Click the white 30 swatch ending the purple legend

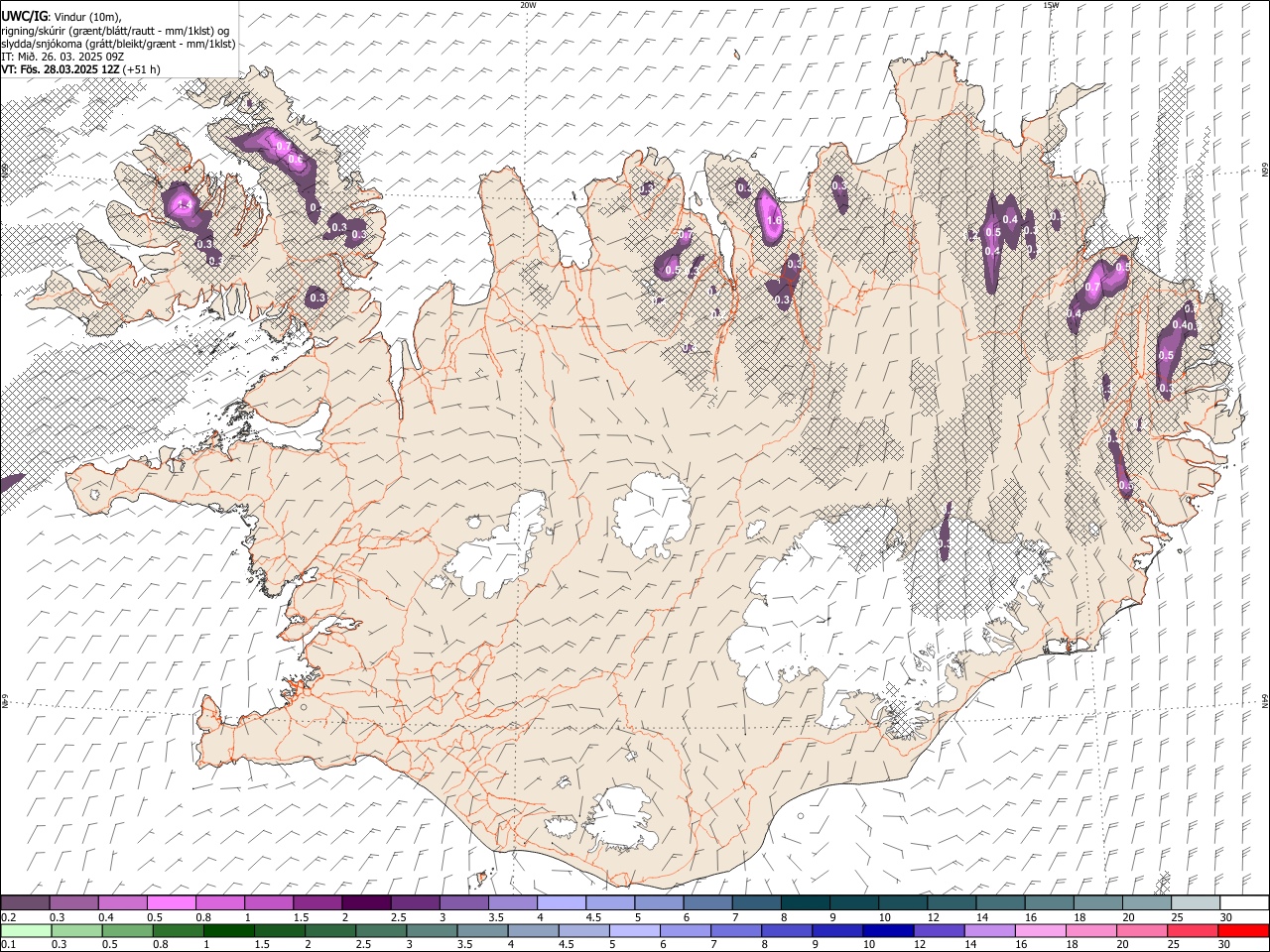coord(1243,902)
